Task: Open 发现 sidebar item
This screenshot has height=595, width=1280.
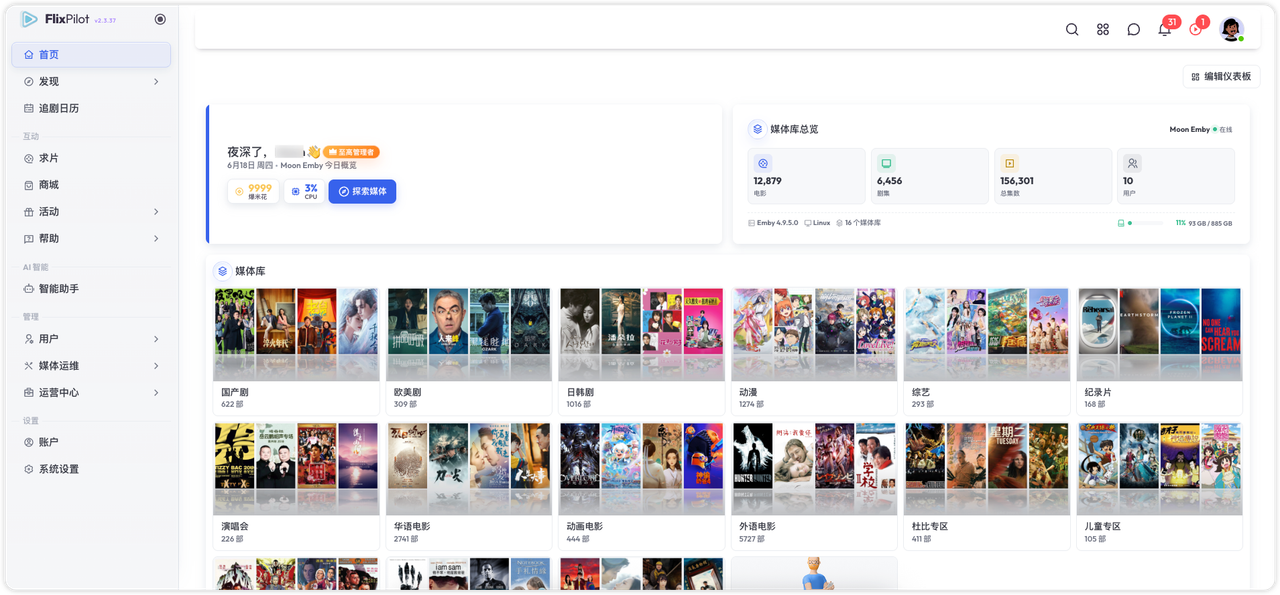Action: pyautogui.click(x=91, y=81)
